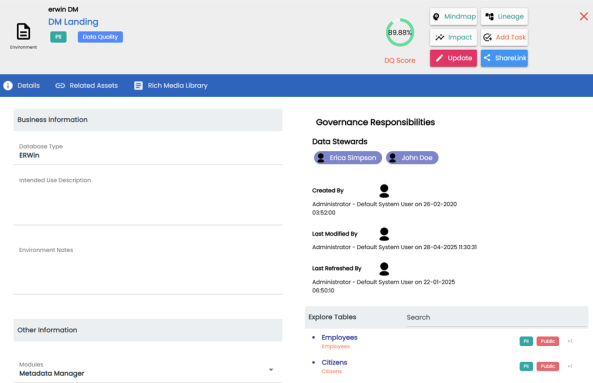The width and height of the screenshot is (593, 383).
Task: Click the Data Stewards label
Action: [340, 141]
